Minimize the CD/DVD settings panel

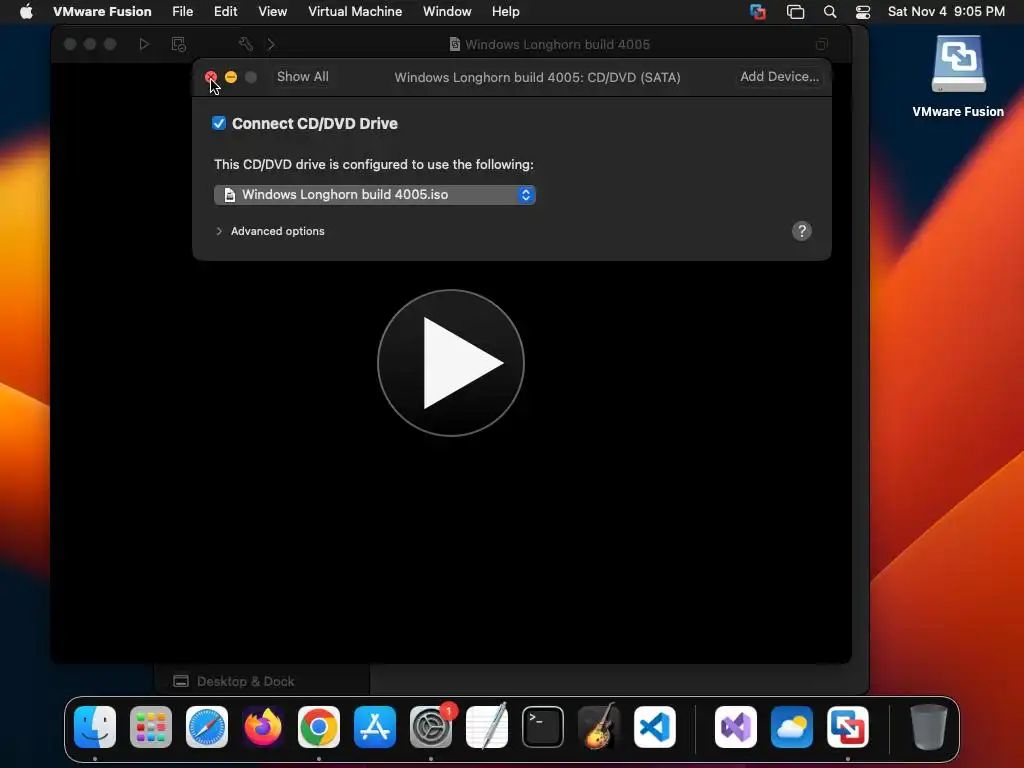click(x=231, y=77)
